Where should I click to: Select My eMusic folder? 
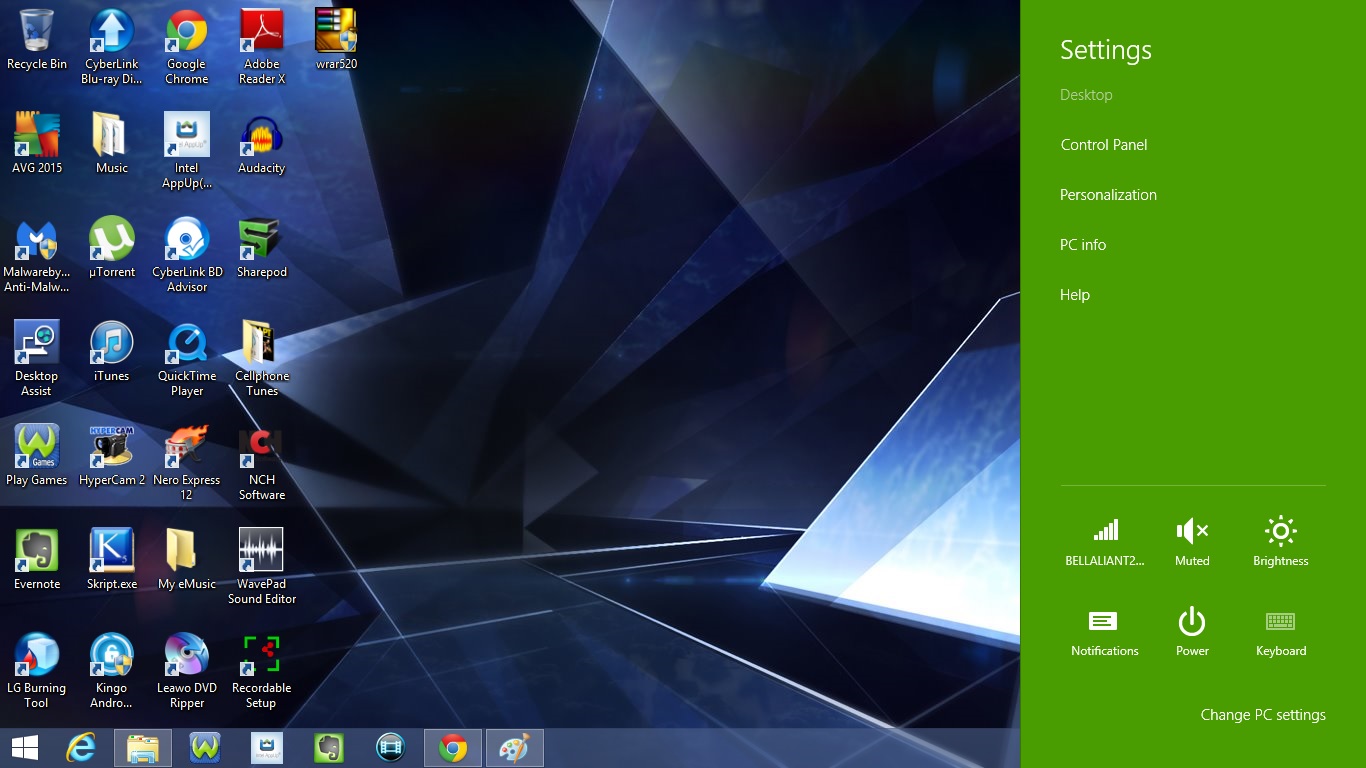pyautogui.click(x=187, y=560)
